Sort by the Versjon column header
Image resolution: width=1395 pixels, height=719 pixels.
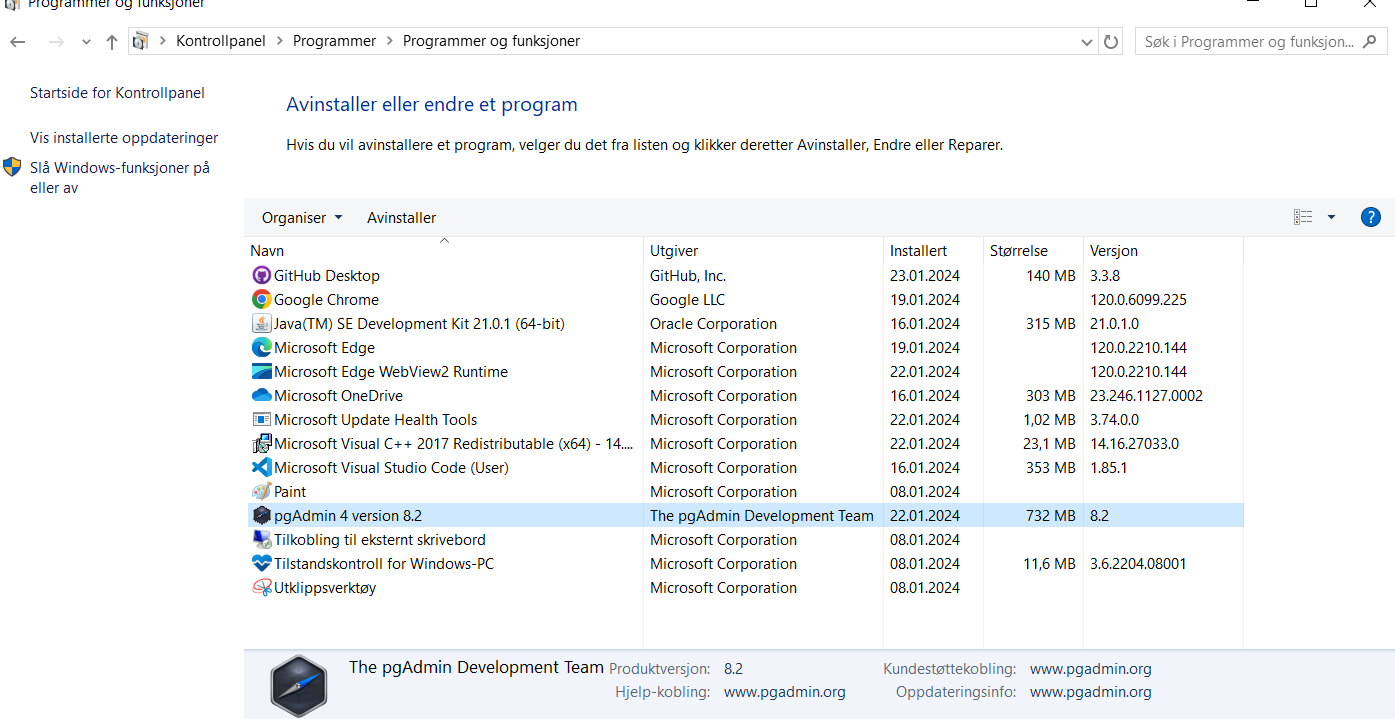click(1164, 251)
